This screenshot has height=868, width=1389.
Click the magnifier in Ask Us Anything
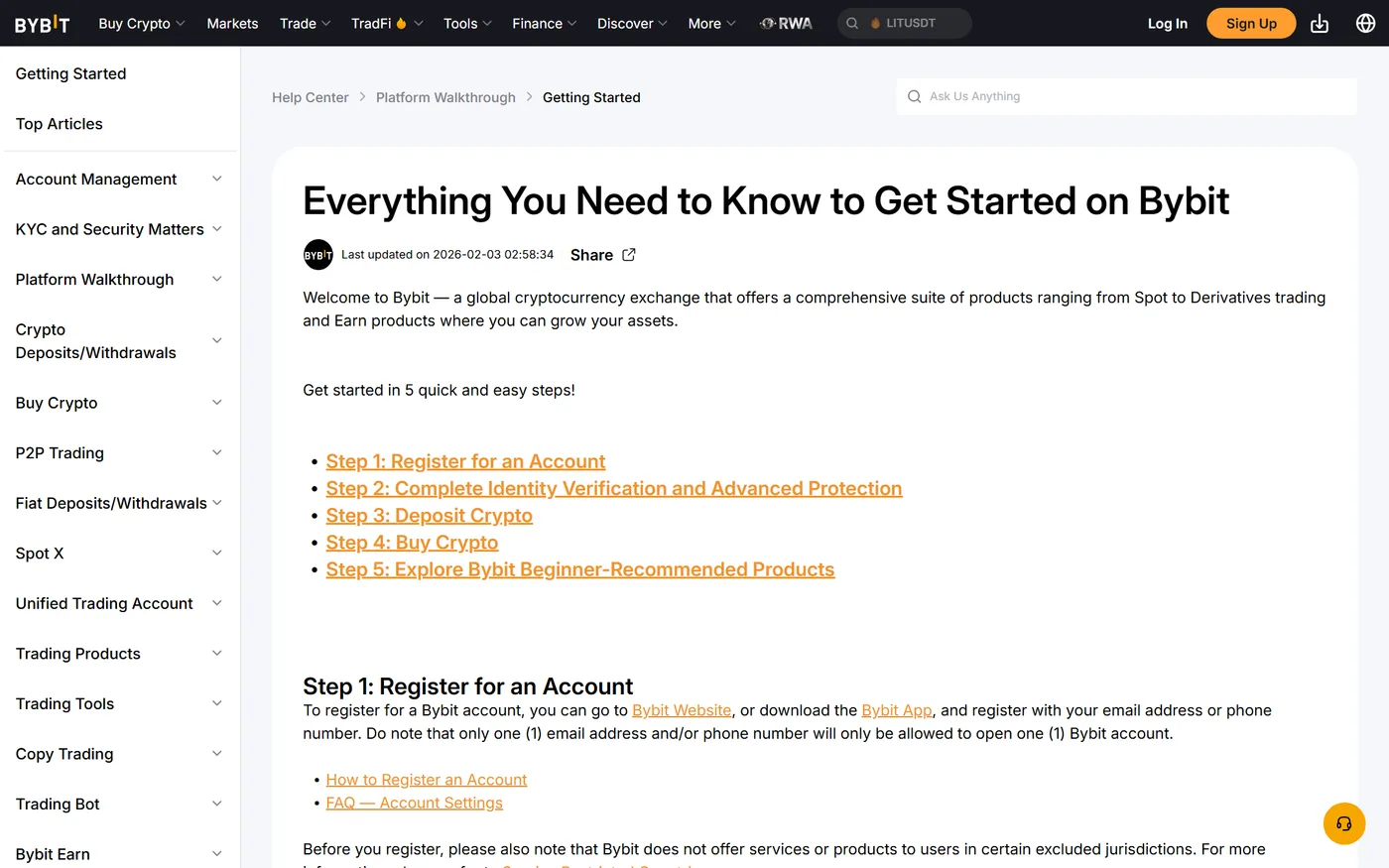pyautogui.click(x=915, y=96)
